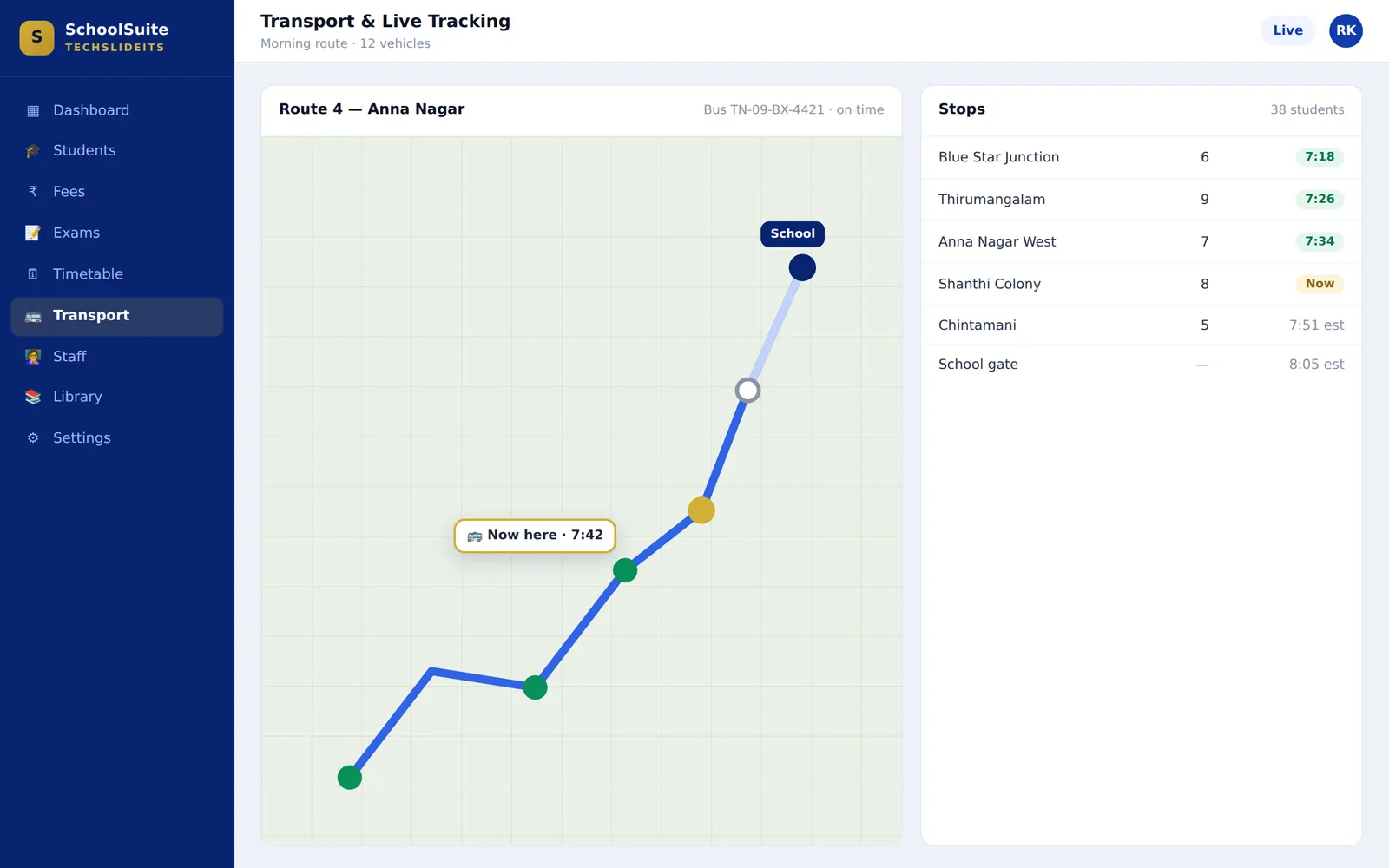Screen dimensions: 1389x868
Task: Click the Now status badge
Action: pos(1320,284)
